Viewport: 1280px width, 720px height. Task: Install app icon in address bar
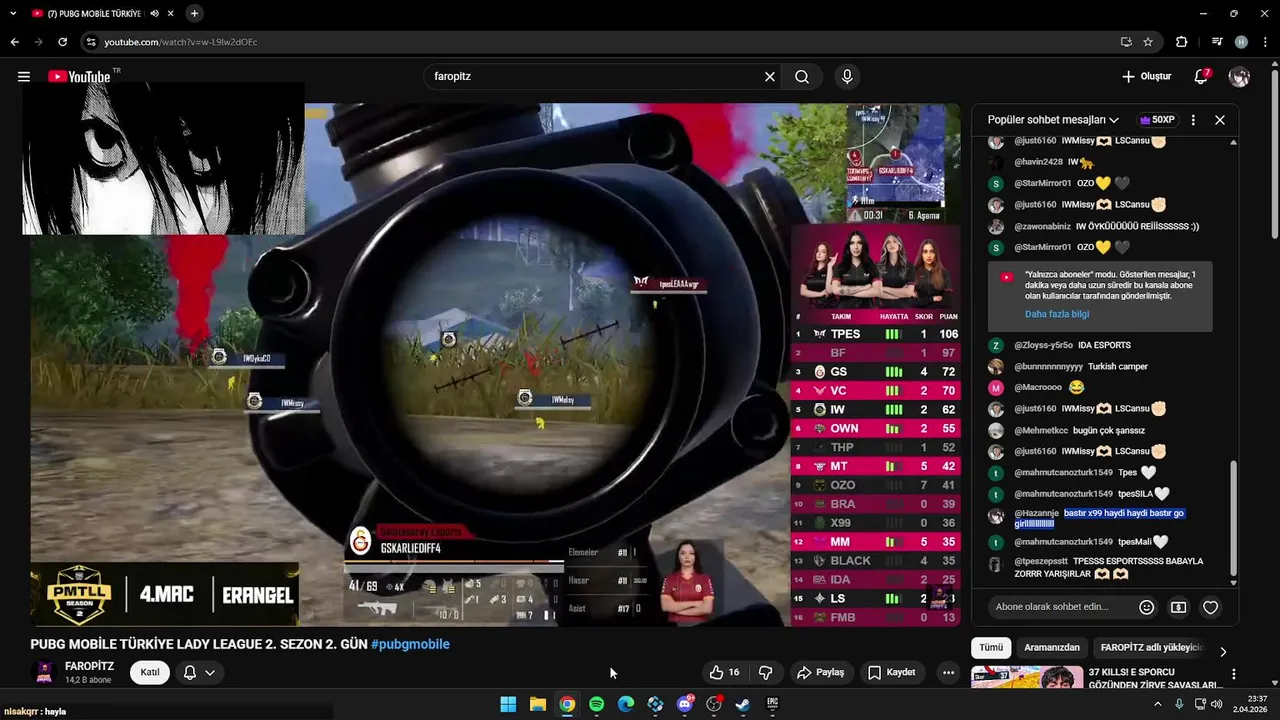point(1126,42)
